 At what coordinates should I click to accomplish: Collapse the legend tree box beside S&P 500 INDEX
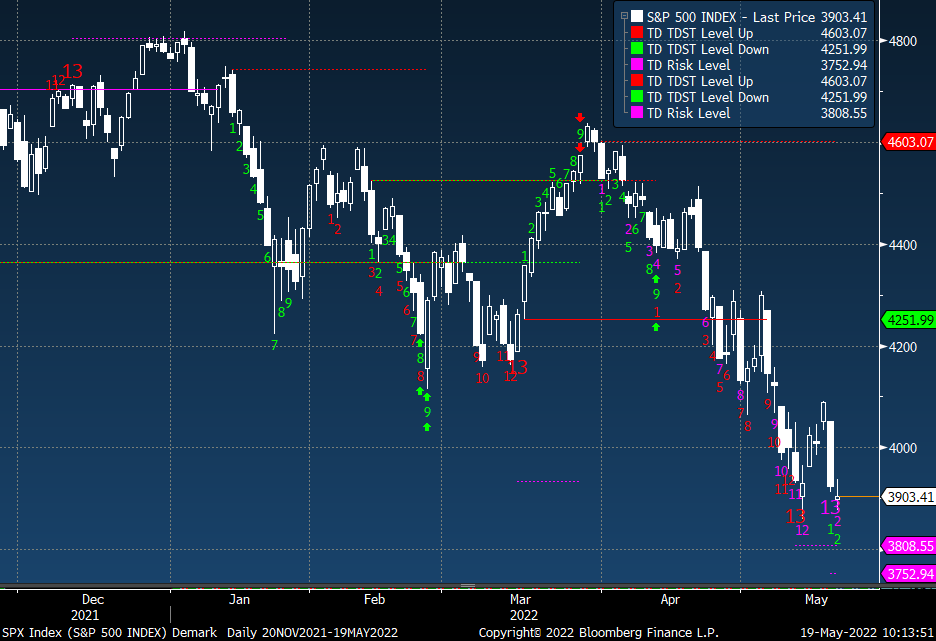(624, 16)
